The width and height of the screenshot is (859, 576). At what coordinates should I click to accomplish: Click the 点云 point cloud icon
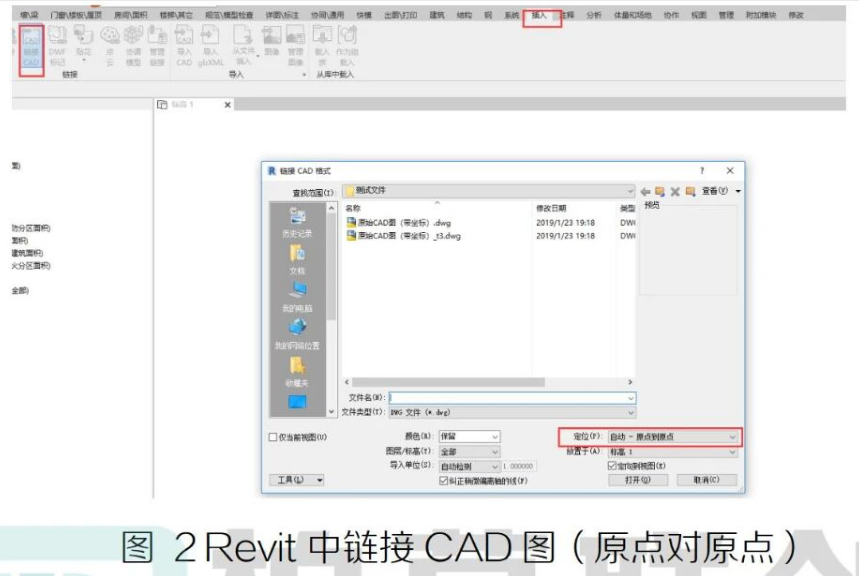click(110, 46)
